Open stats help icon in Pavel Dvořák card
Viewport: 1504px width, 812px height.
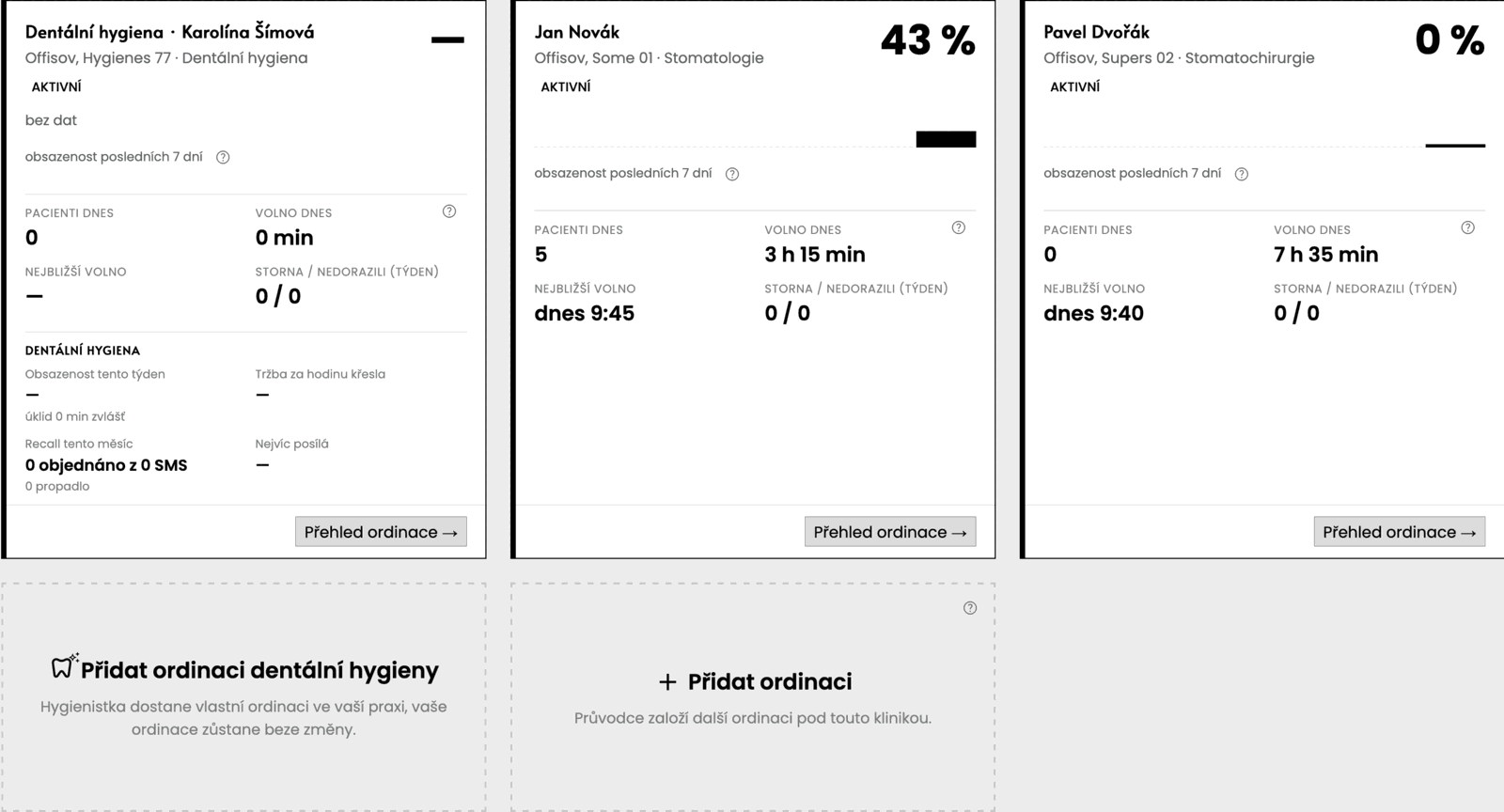(1468, 227)
